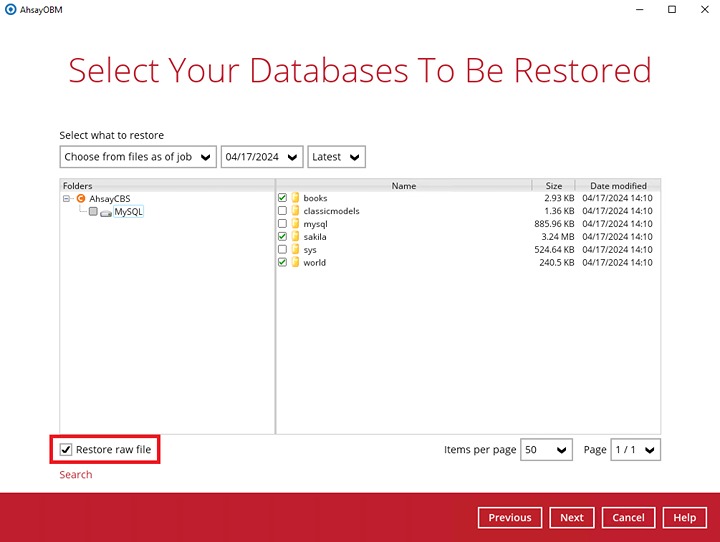Click the 'sys' row name
Viewport: 720px width, 542px height.
[x=310, y=250]
